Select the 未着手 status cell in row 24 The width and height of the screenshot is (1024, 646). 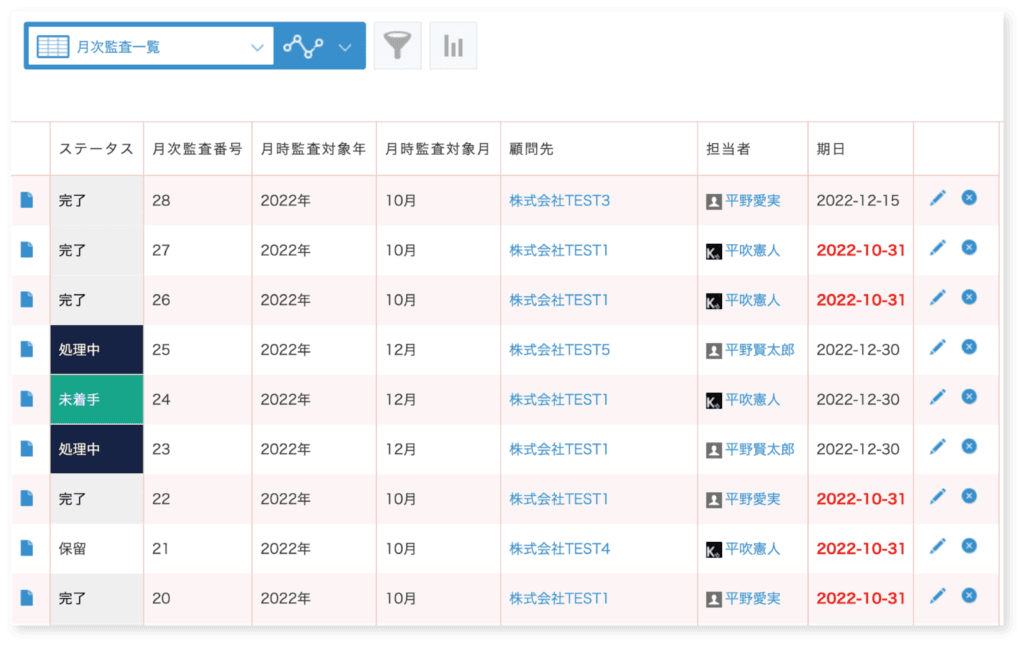[x=97, y=399]
